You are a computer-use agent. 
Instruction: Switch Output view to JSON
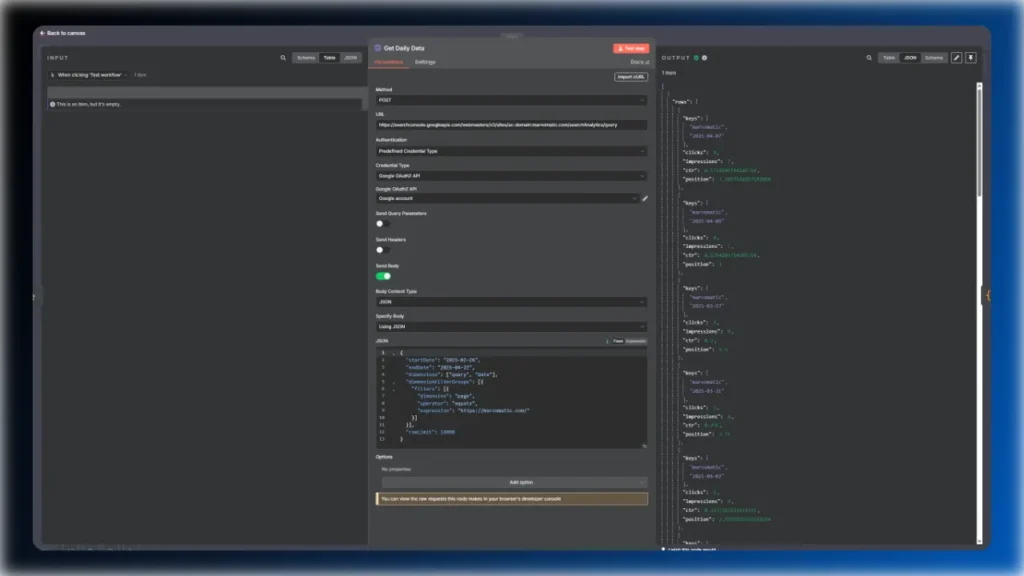[910, 57]
